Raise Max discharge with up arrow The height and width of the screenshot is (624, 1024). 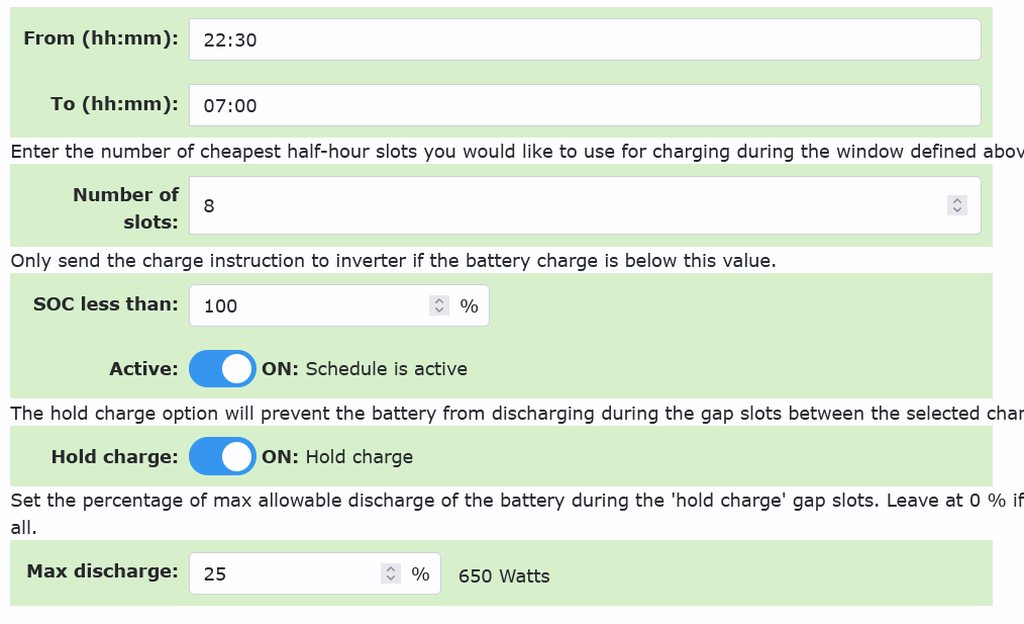(x=390, y=569)
